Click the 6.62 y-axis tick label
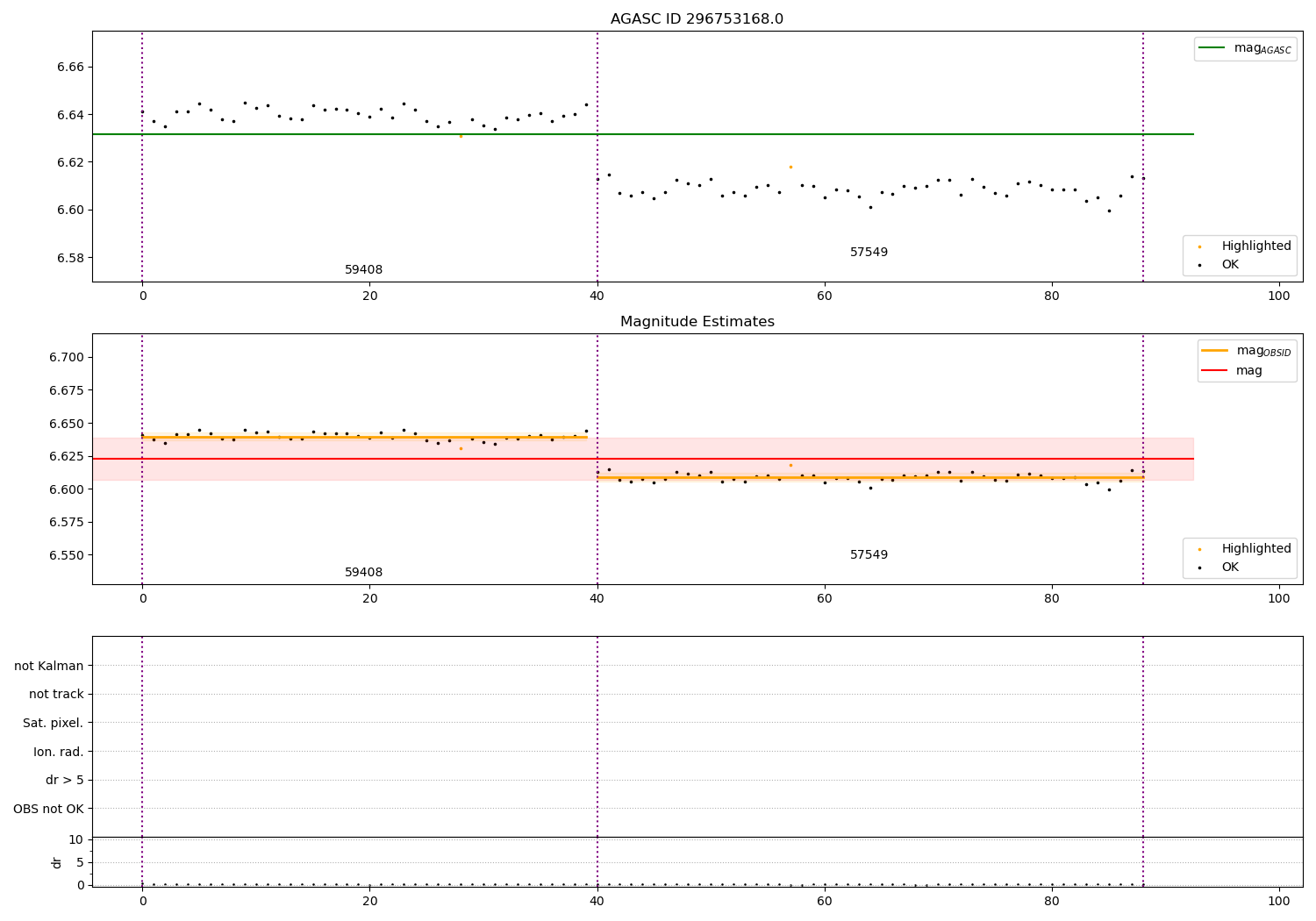Viewport: 1316px width, 921px height. (x=70, y=163)
